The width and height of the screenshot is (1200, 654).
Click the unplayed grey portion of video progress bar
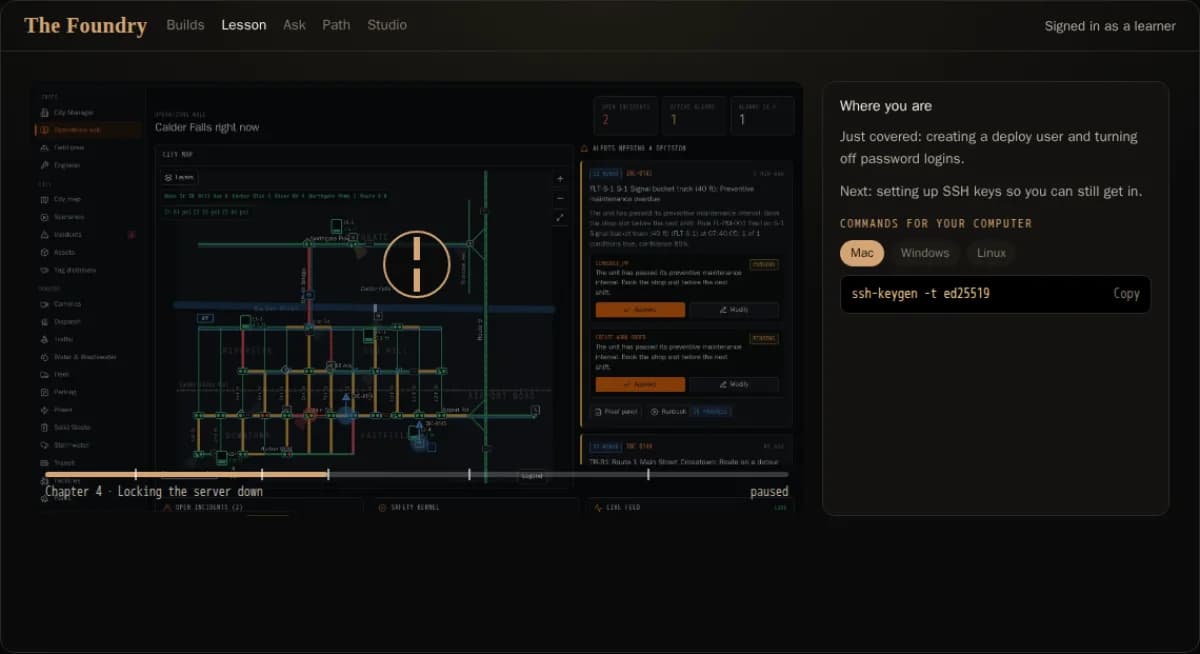(558, 474)
